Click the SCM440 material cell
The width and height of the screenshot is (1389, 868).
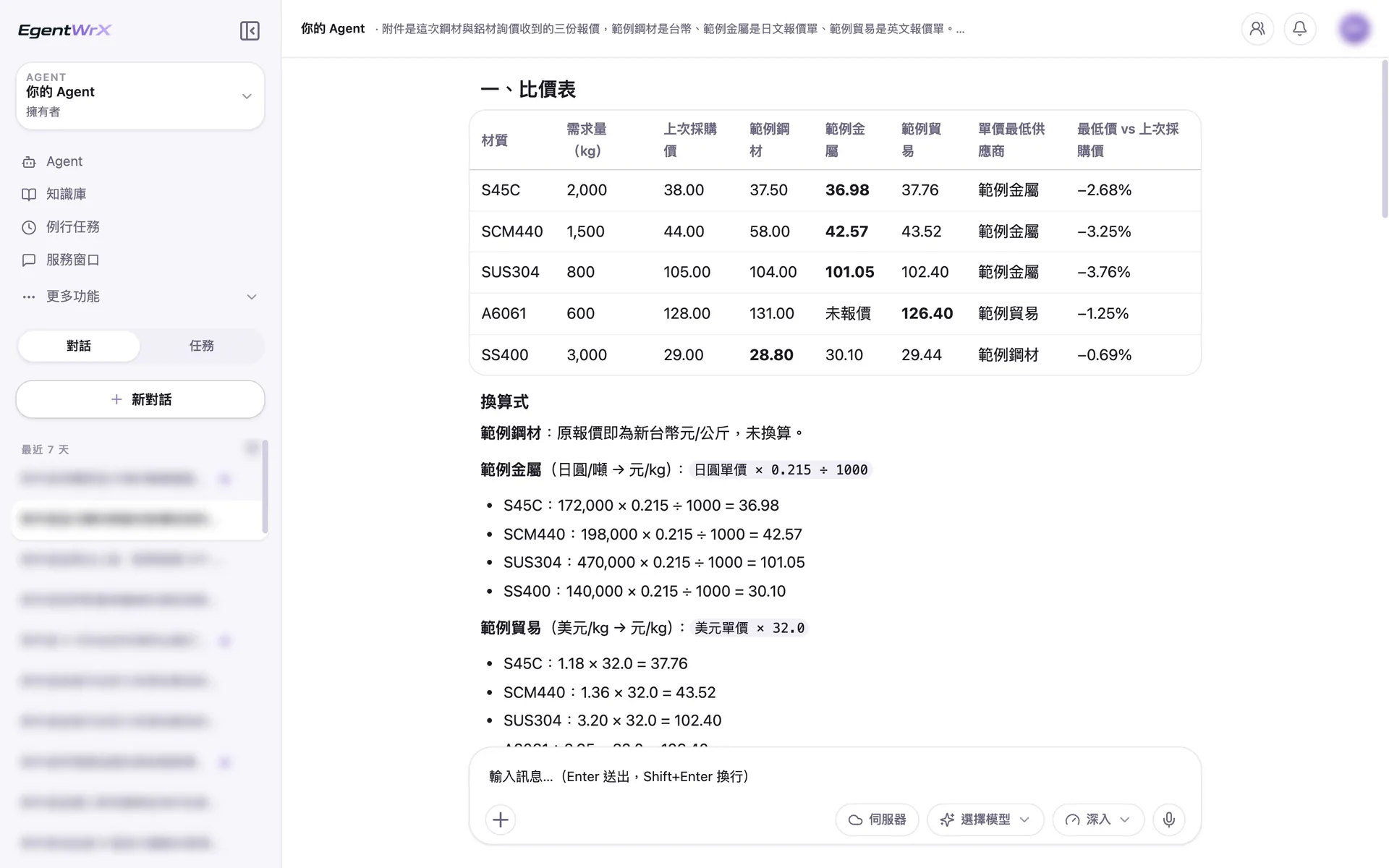point(512,231)
